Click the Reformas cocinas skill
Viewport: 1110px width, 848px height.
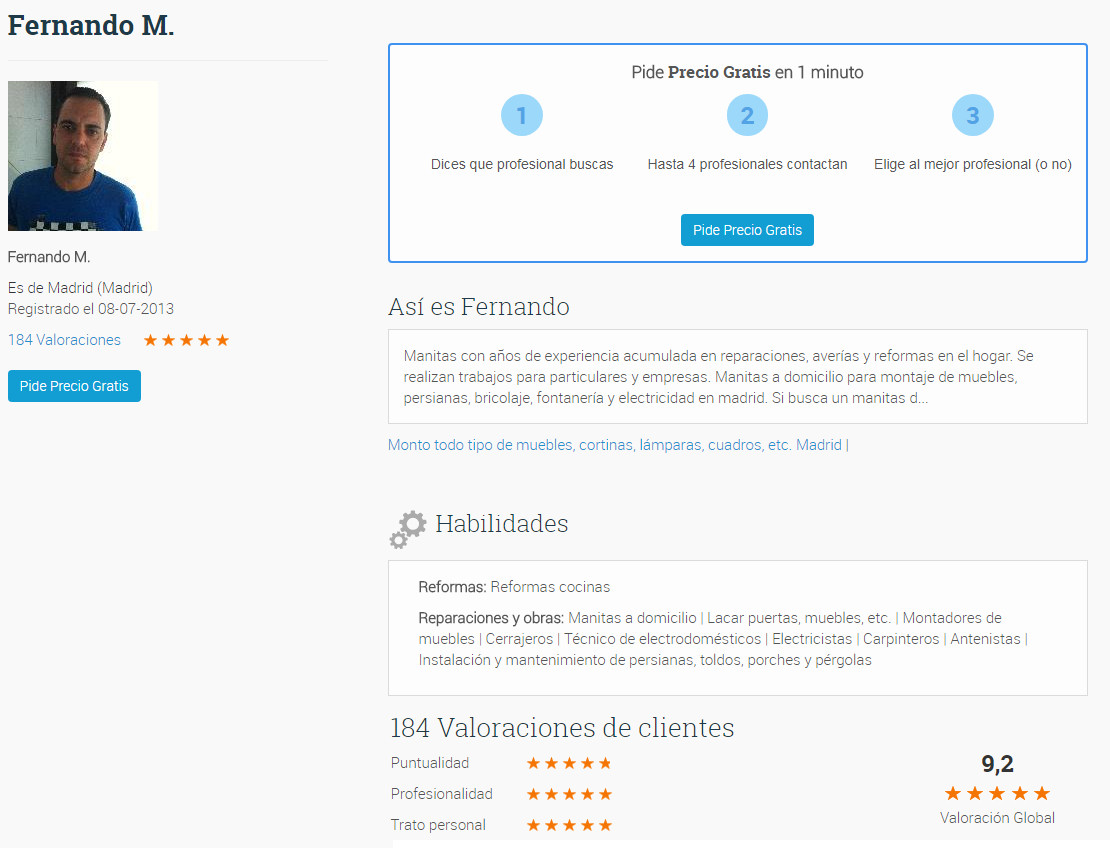pyautogui.click(x=550, y=587)
